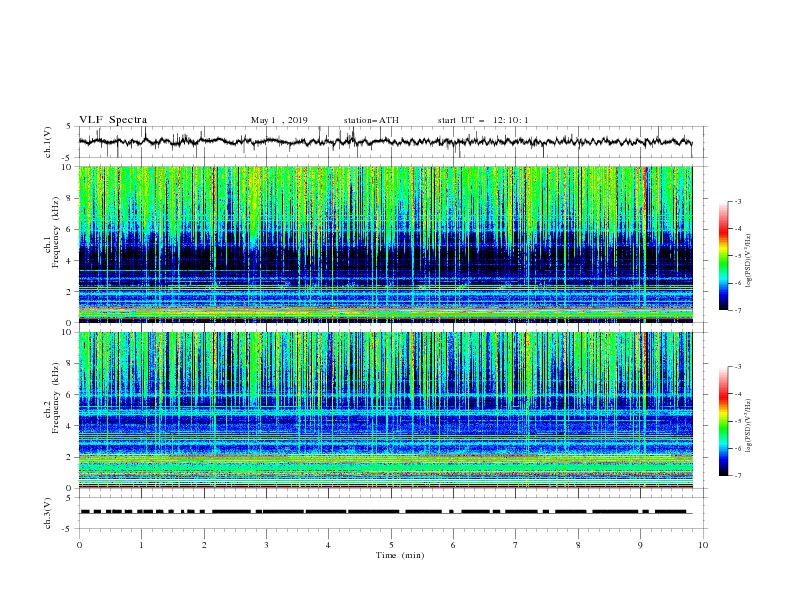The width and height of the screenshot is (792, 612).
Task: Click the 'start UT = 12:10:1' text
Action: pyautogui.click(x=483, y=120)
